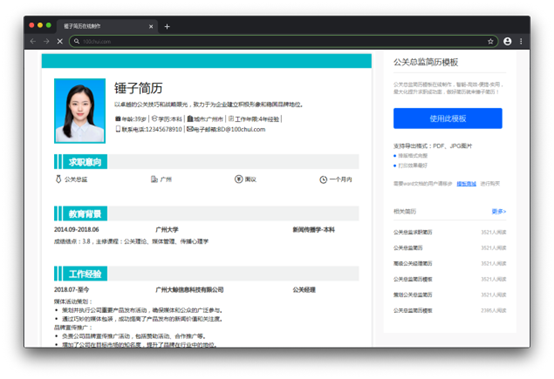
Task: Open a new tab with the plus icon
Action: (167, 26)
